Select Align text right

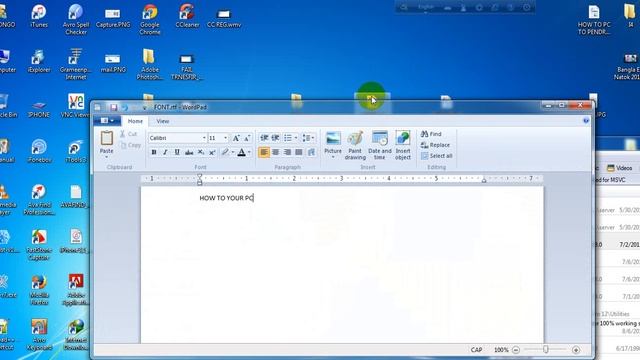(287, 152)
